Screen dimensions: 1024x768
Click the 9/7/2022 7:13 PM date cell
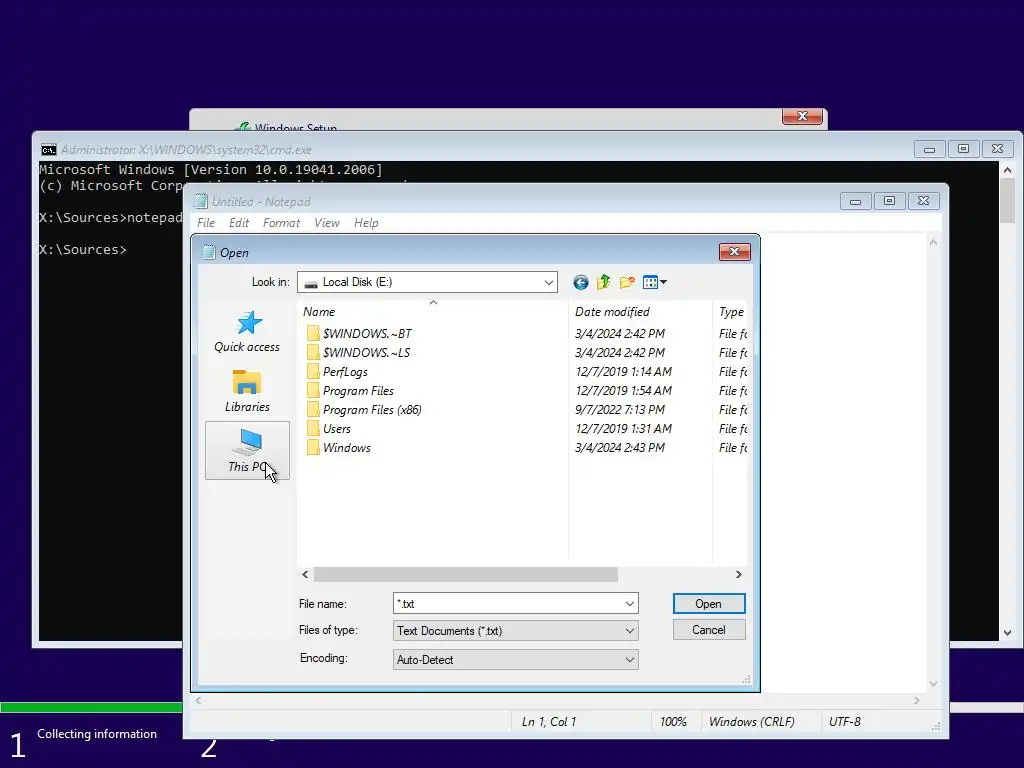(620, 409)
